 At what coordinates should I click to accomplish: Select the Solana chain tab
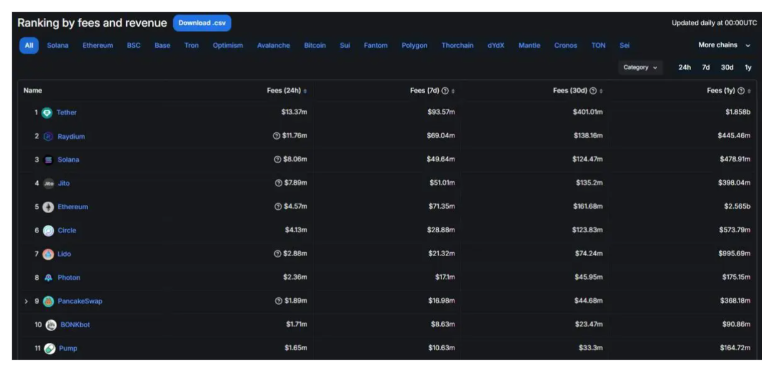(x=58, y=45)
